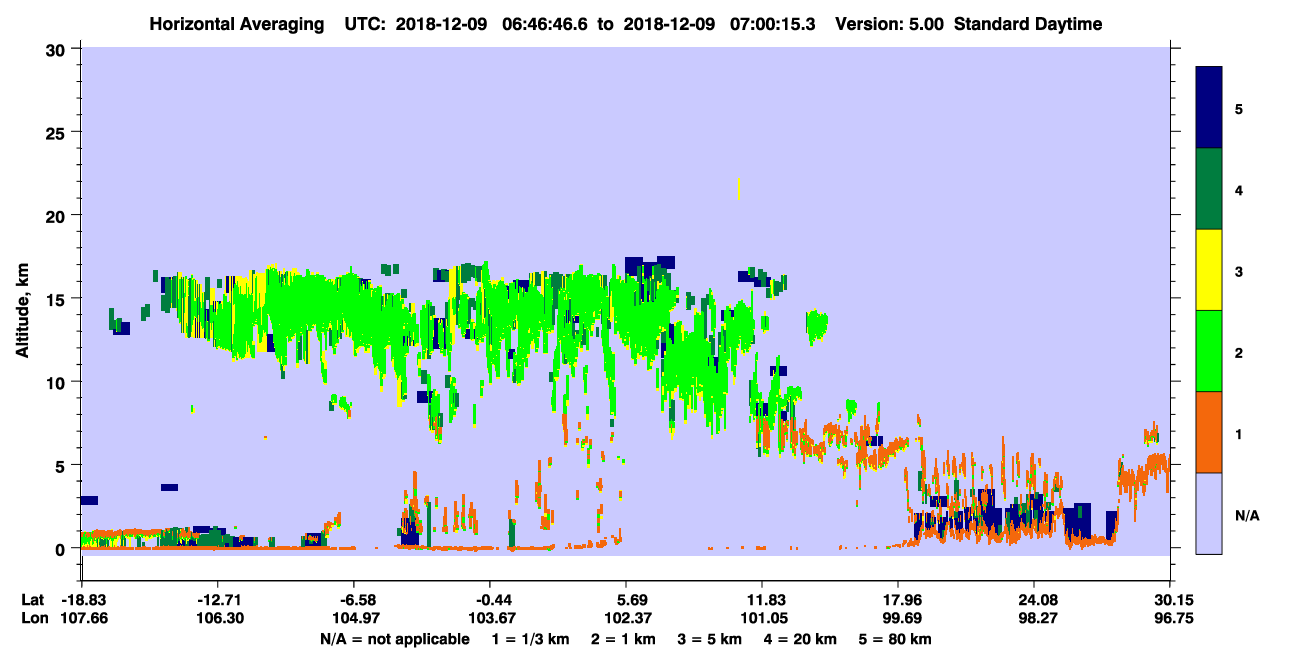
Task: Click the 'N/A = not applicable' legend note
Action: [395, 639]
